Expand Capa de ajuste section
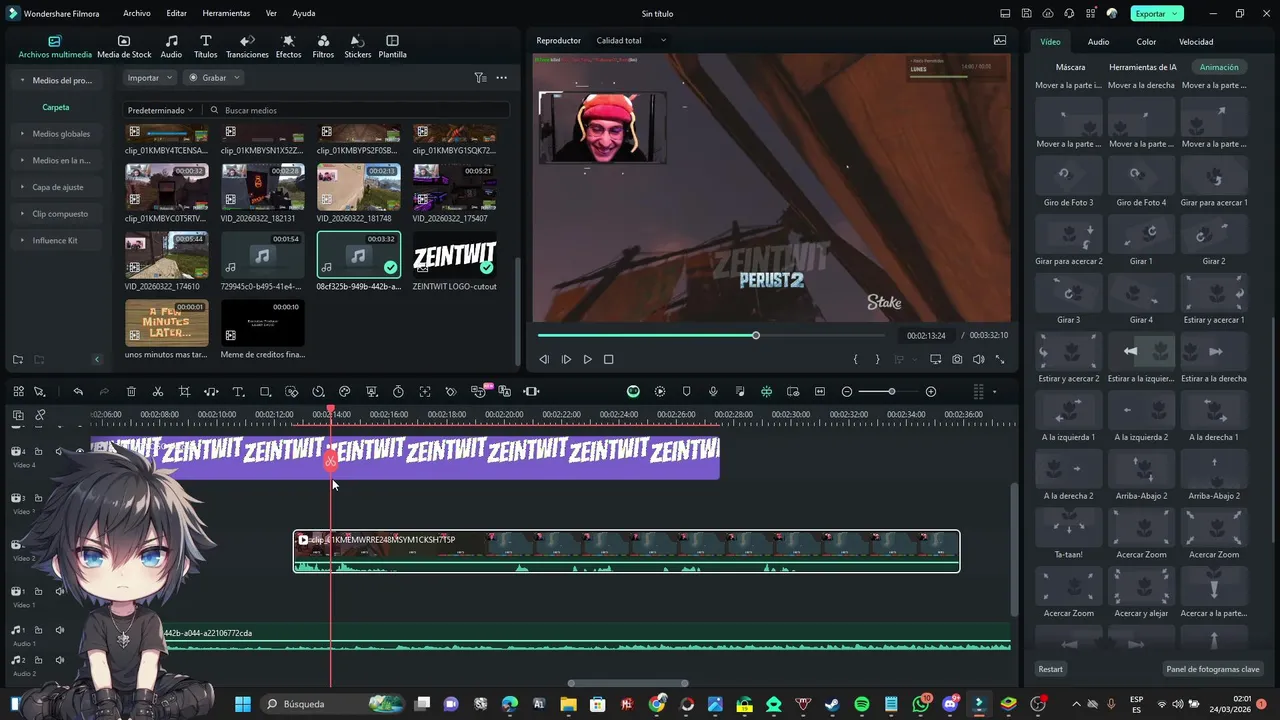 (58, 187)
